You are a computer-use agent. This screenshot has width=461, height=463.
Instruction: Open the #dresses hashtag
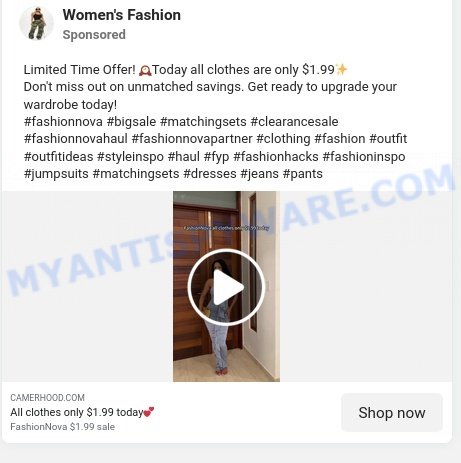pyautogui.click(x=210, y=174)
